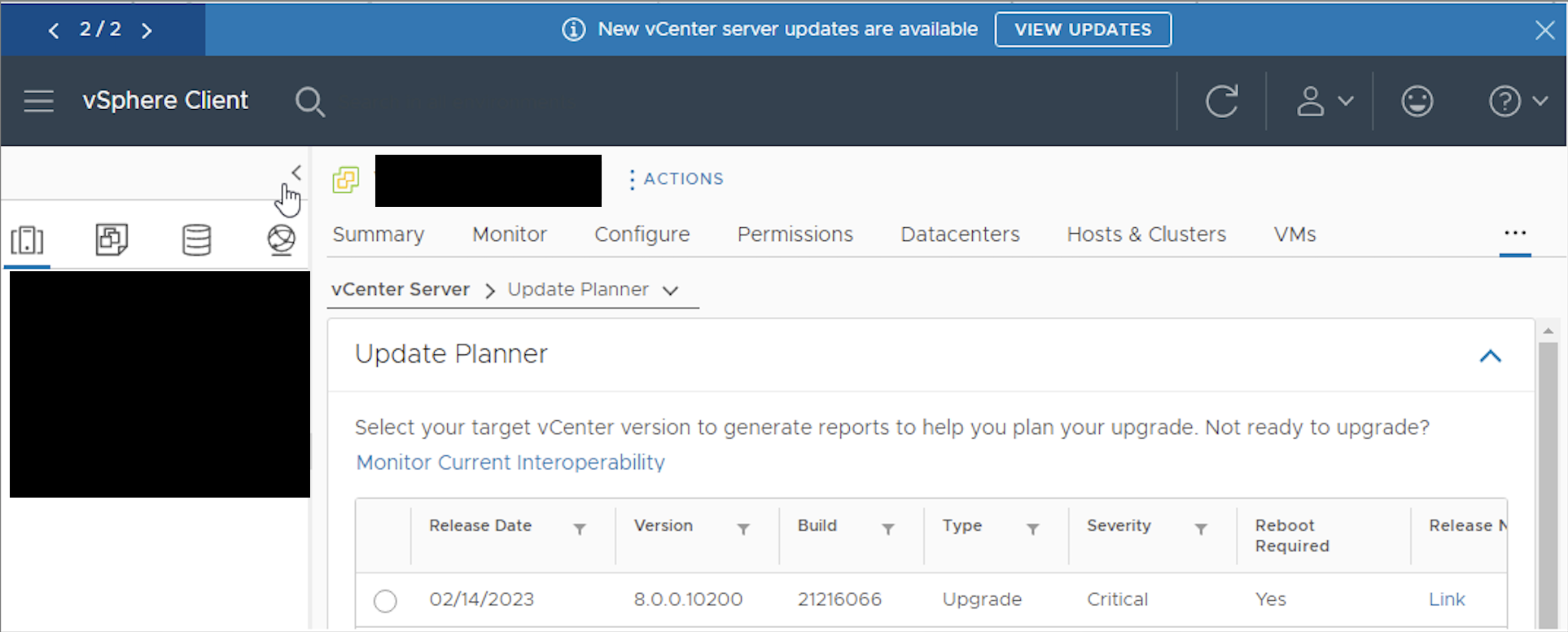Go to the next notification banner
The image size is (1568, 632).
[x=147, y=31]
